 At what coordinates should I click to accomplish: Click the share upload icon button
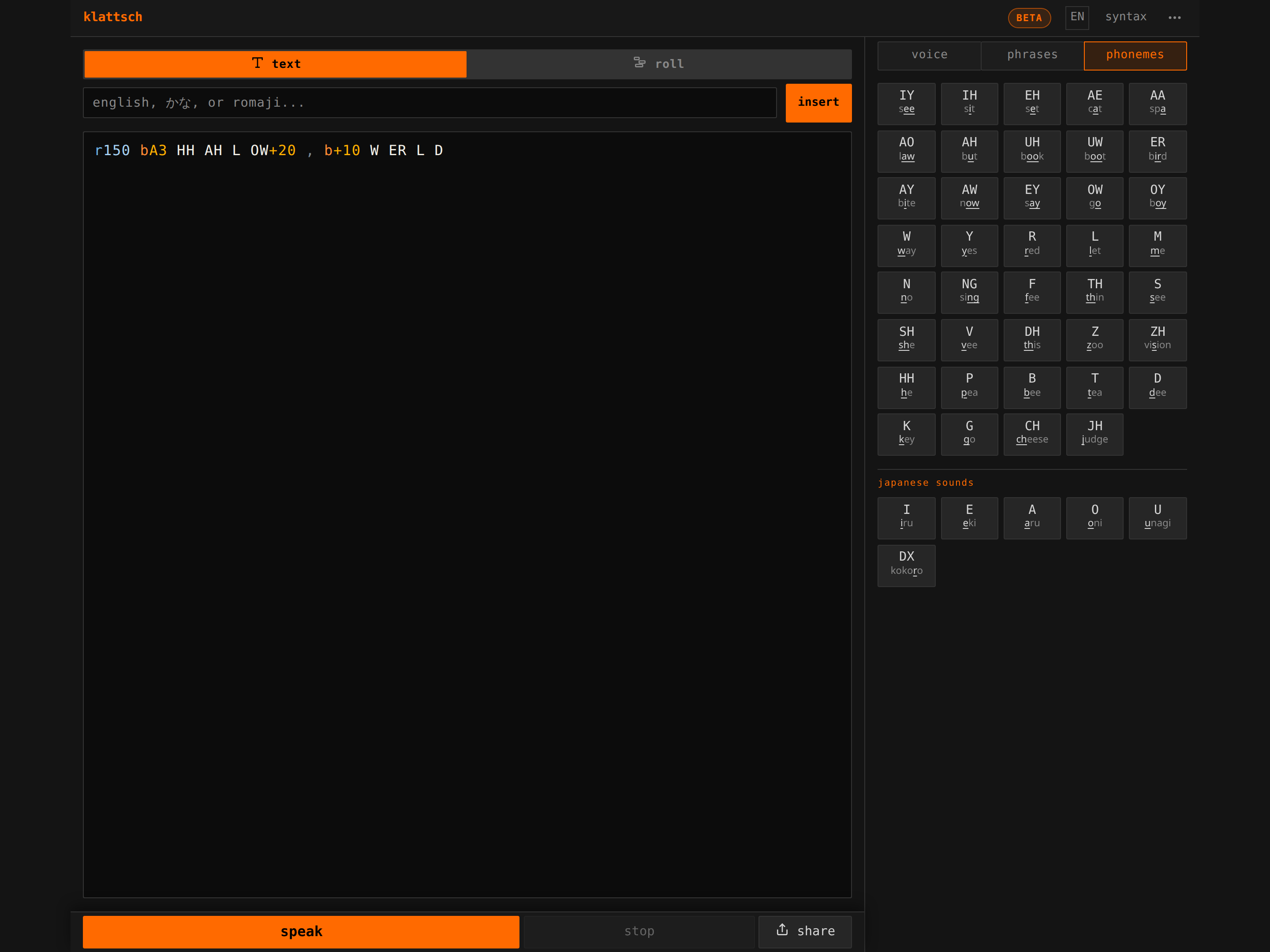[x=805, y=931]
